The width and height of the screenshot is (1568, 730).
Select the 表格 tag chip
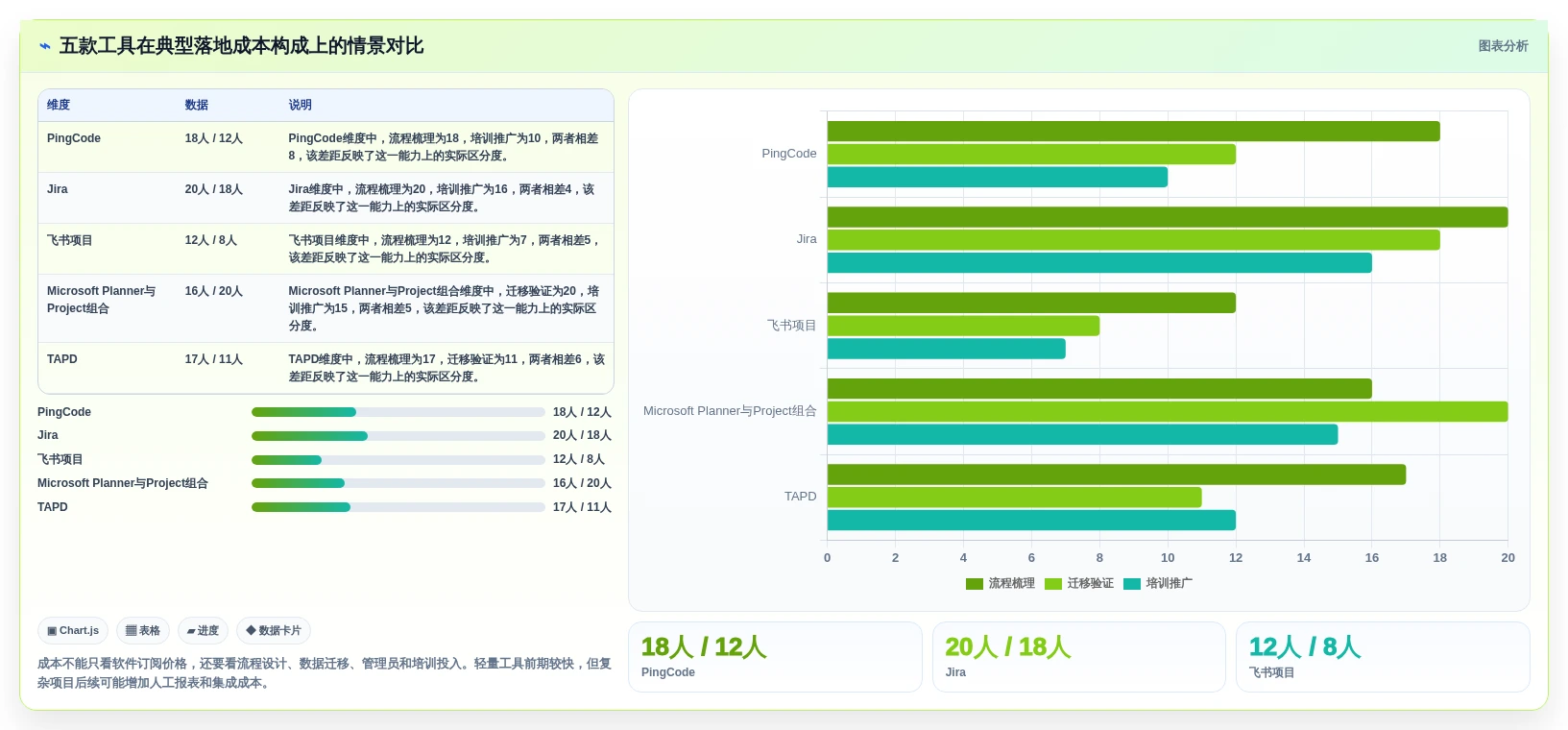point(143,631)
